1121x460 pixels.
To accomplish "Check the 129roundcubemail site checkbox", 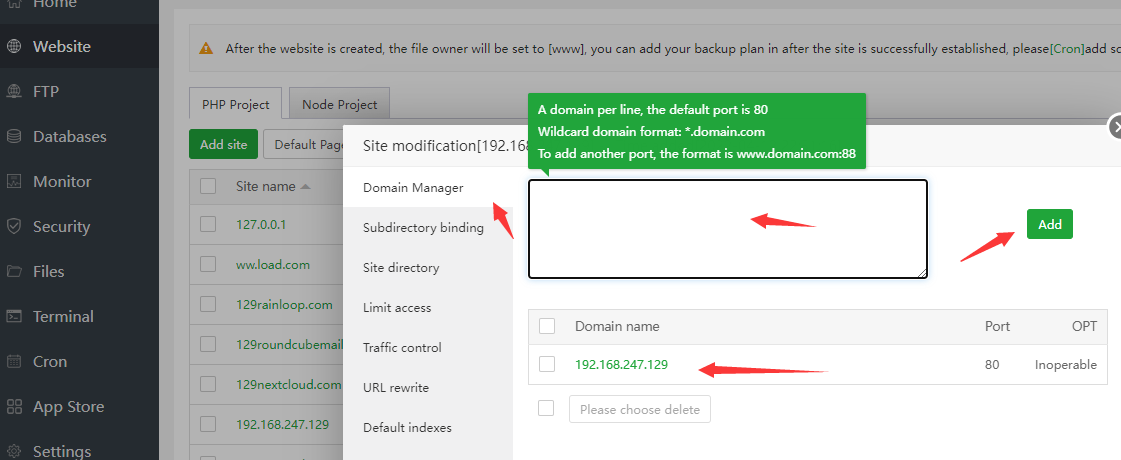I will pyautogui.click(x=208, y=344).
